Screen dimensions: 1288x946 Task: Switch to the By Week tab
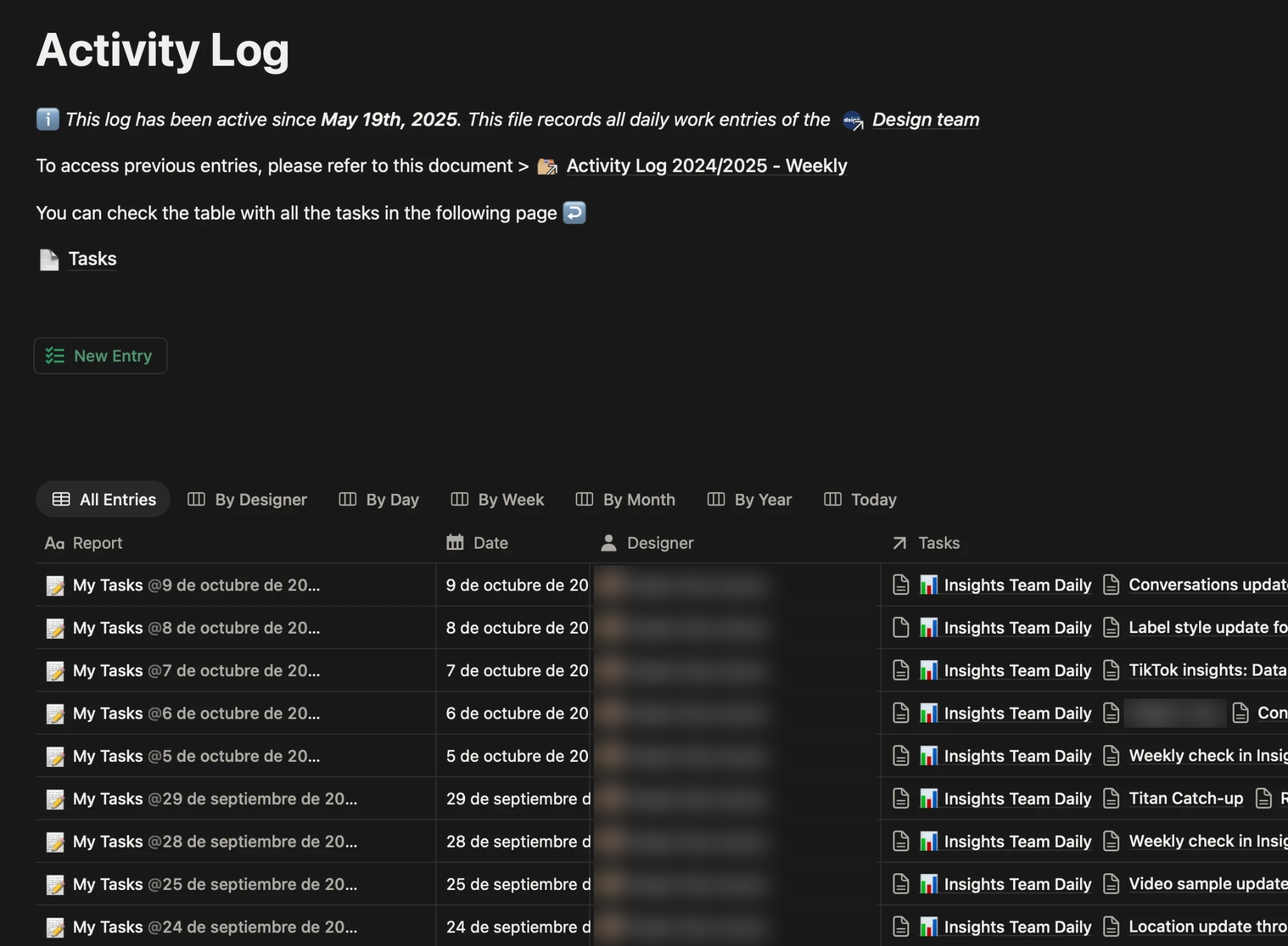pos(497,499)
